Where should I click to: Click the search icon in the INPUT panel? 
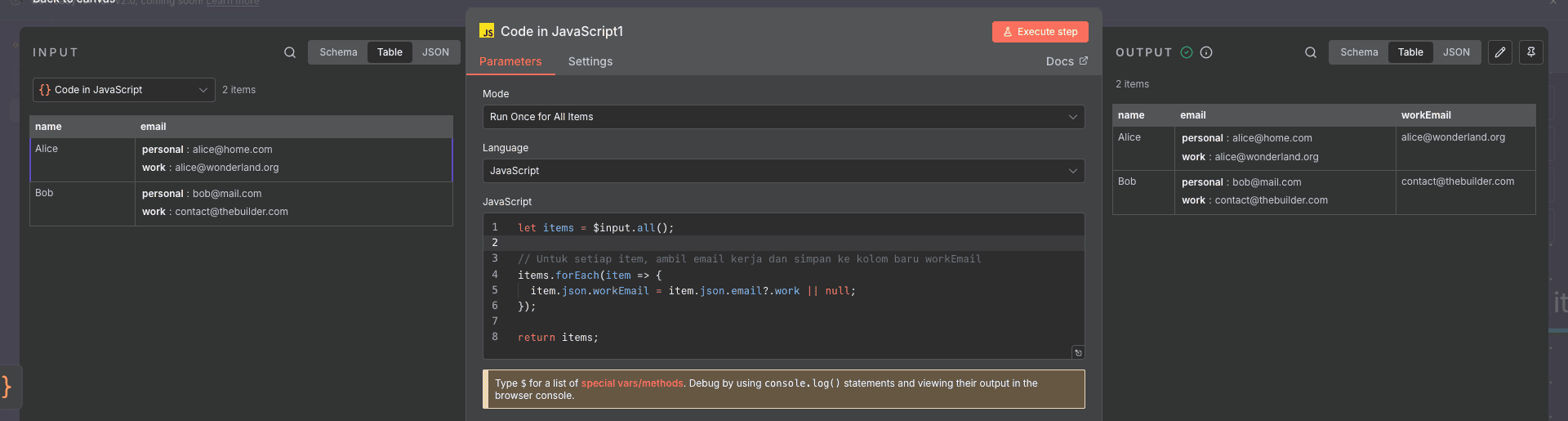coord(290,52)
